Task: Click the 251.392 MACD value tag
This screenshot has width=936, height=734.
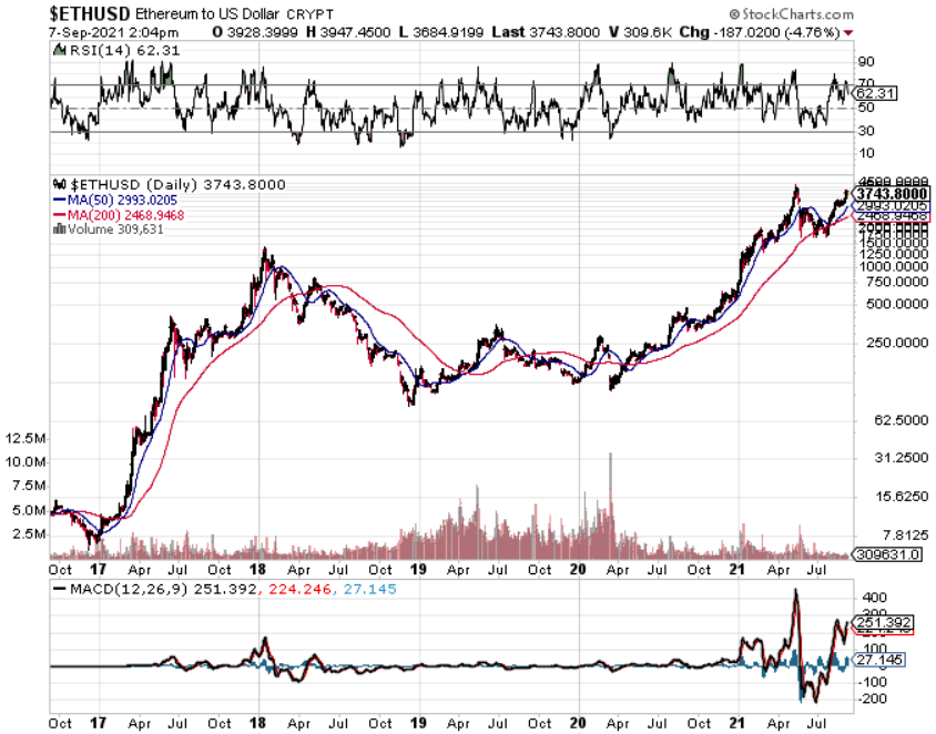Action: [883, 622]
